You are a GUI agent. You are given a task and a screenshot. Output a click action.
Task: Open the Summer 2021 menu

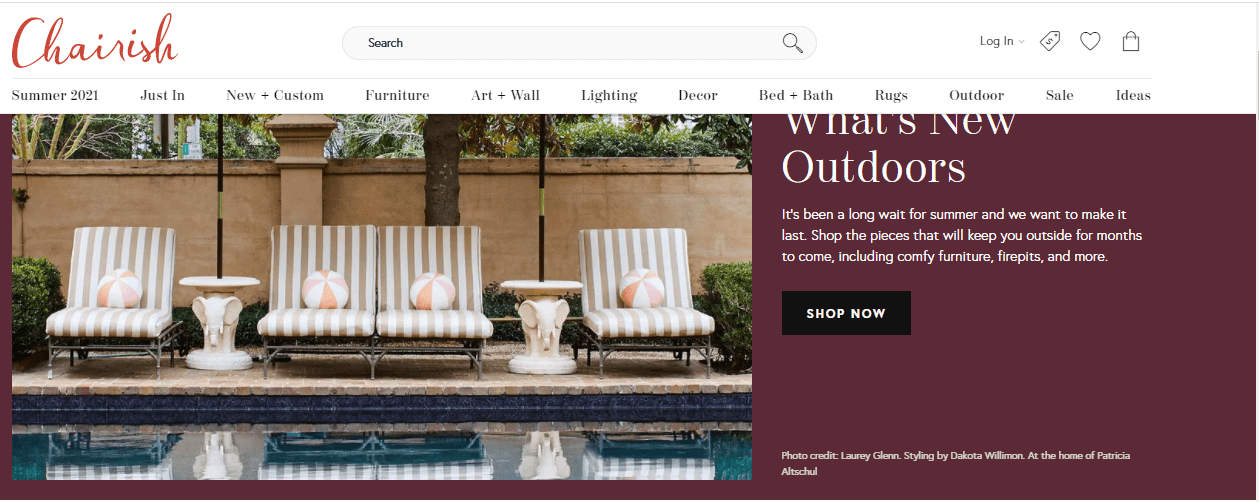55,95
